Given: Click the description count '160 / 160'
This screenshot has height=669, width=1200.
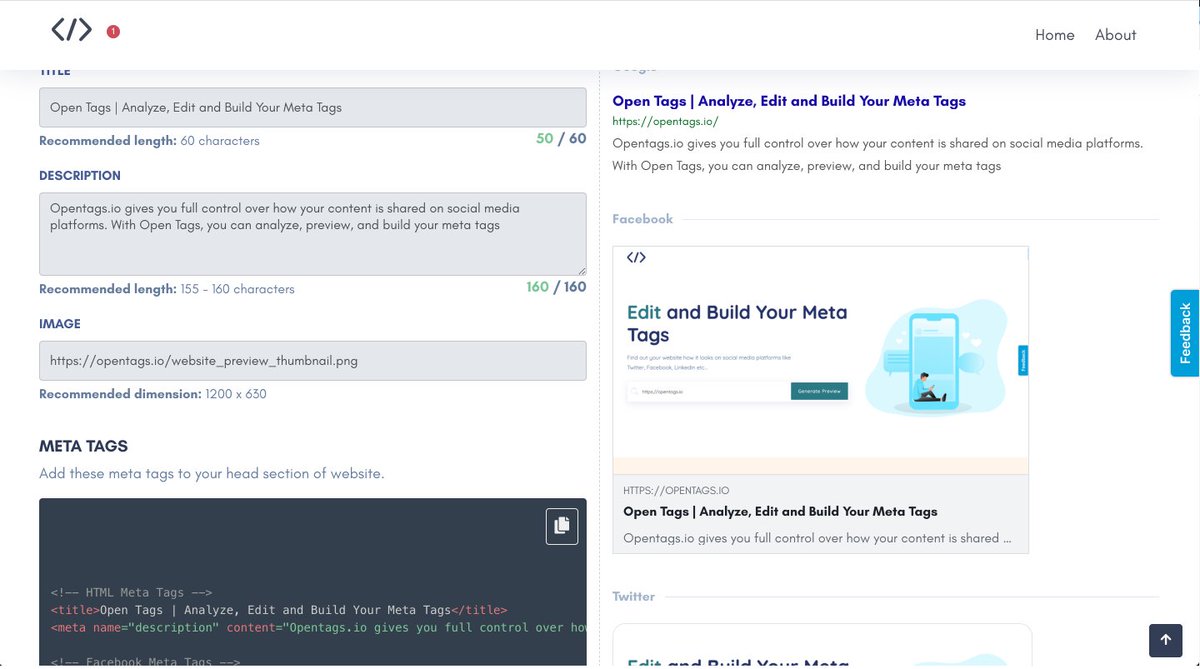Looking at the screenshot, I should [x=556, y=287].
